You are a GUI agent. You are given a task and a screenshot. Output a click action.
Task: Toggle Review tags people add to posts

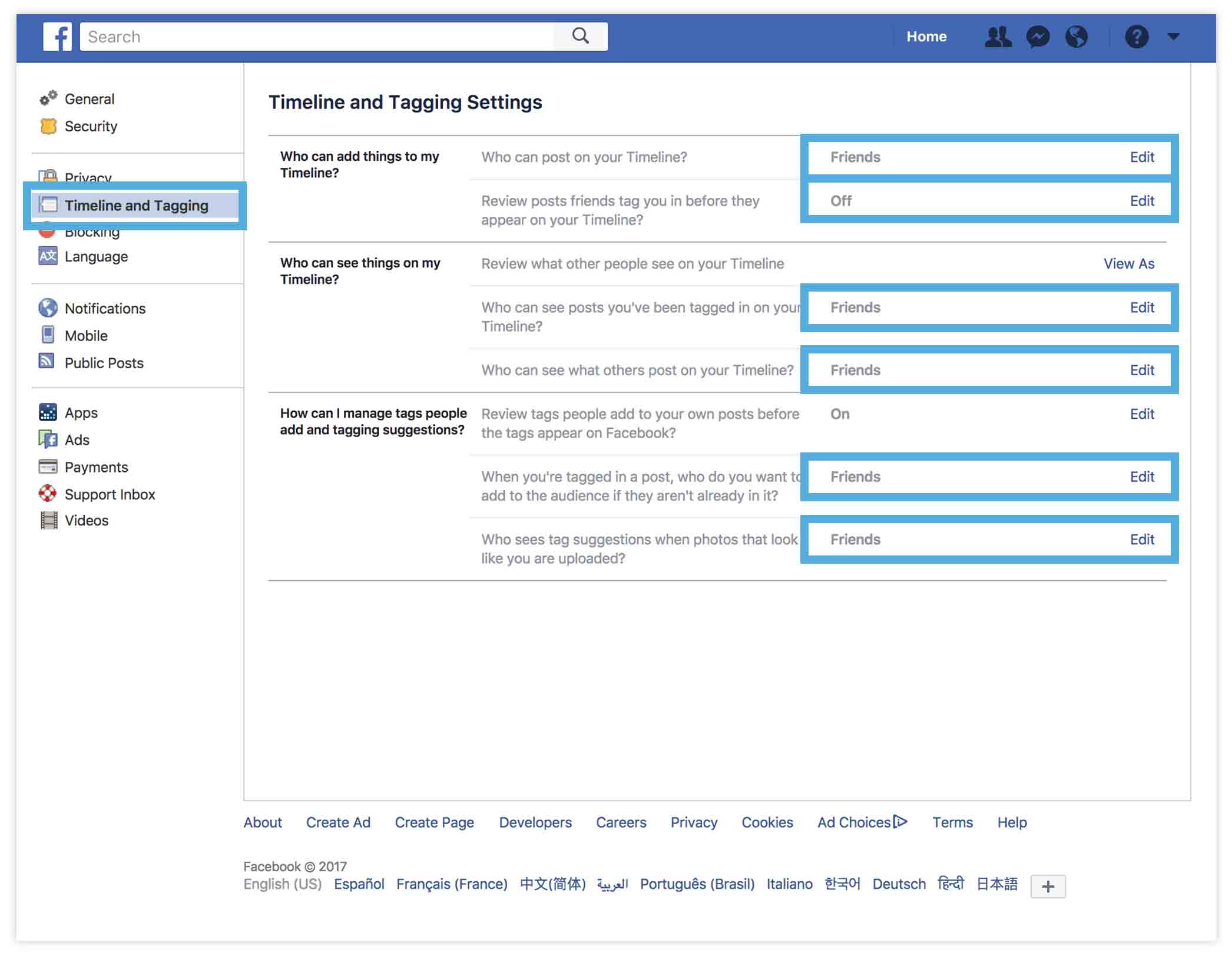[1142, 413]
